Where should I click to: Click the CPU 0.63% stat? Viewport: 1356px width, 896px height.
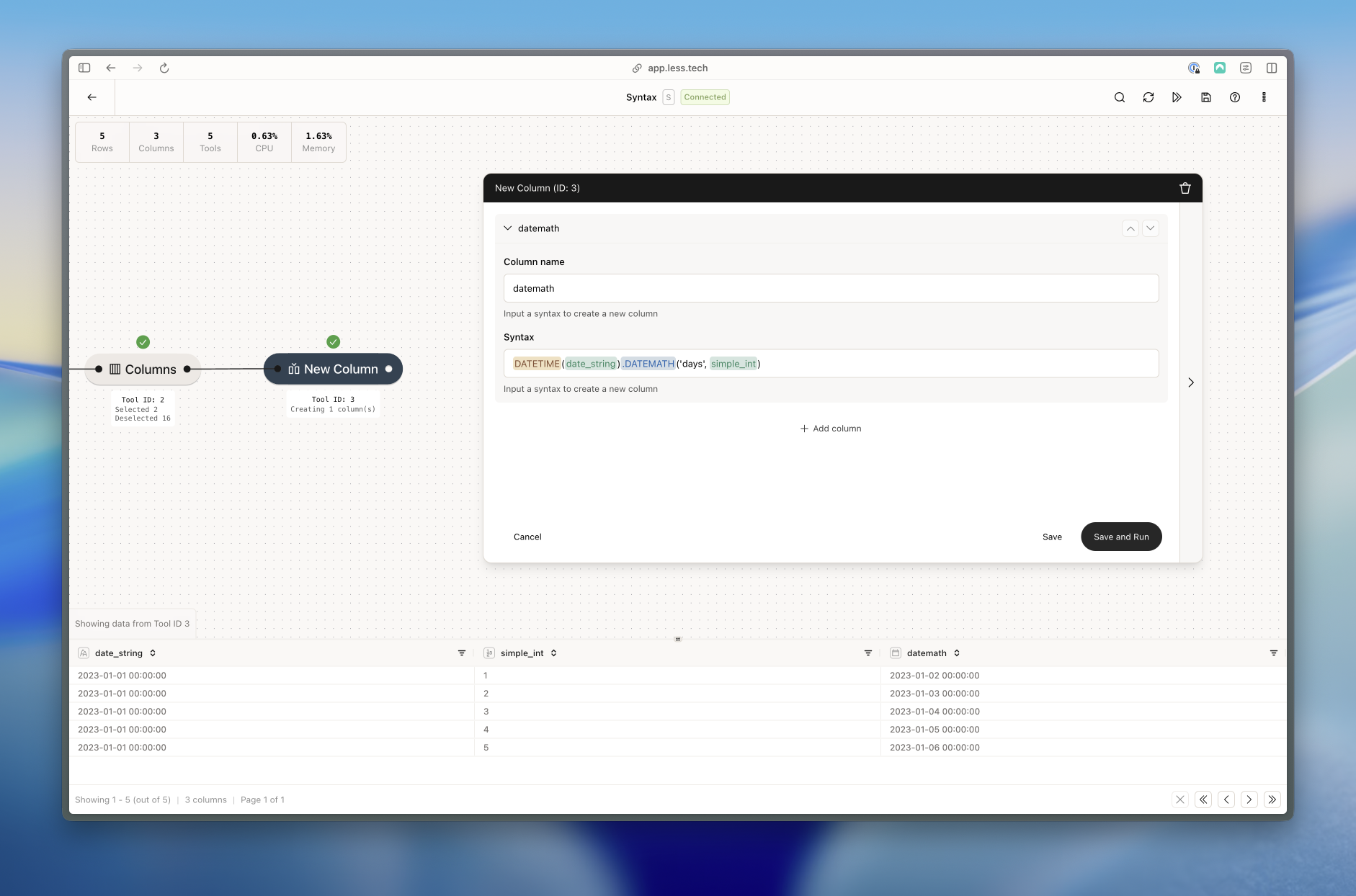[x=264, y=142]
